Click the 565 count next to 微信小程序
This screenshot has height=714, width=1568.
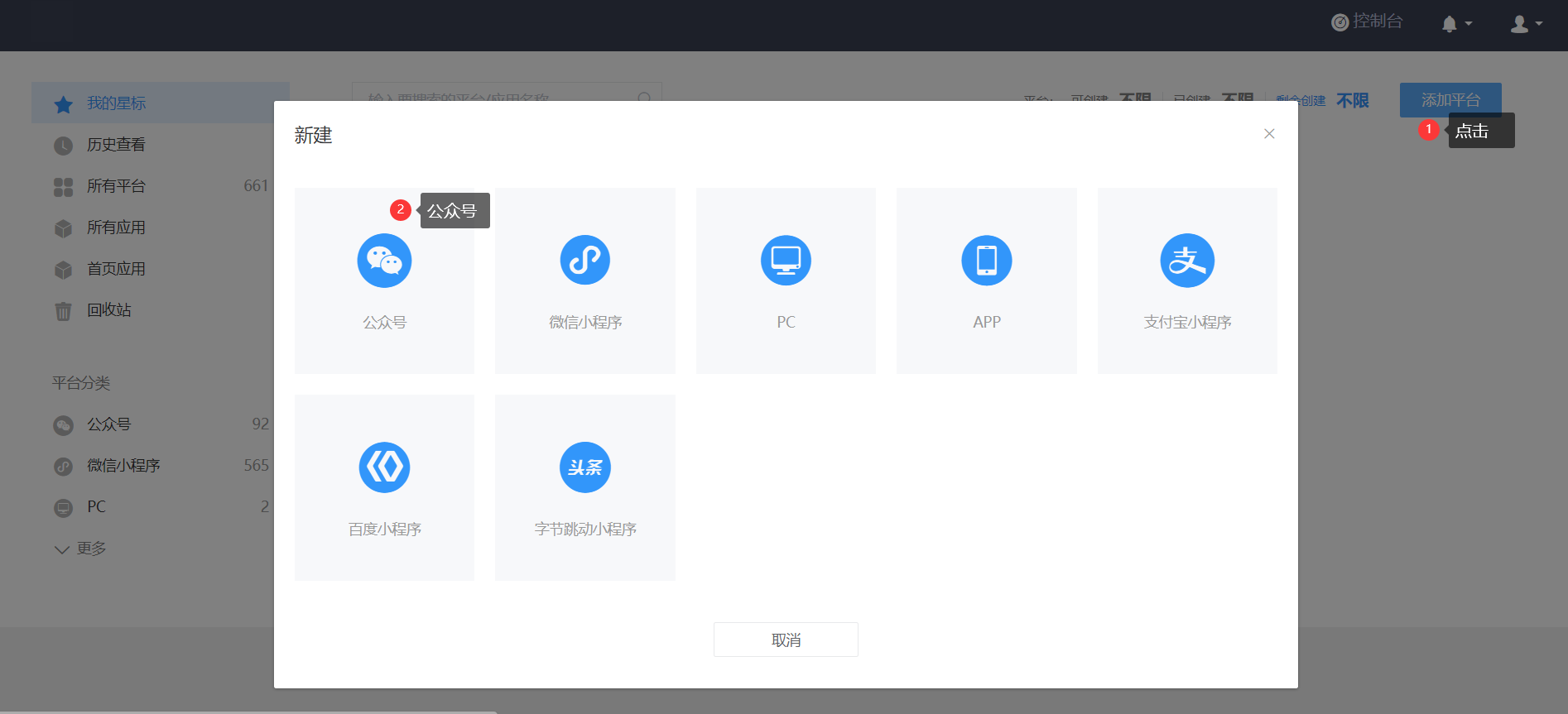pos(256,466)
